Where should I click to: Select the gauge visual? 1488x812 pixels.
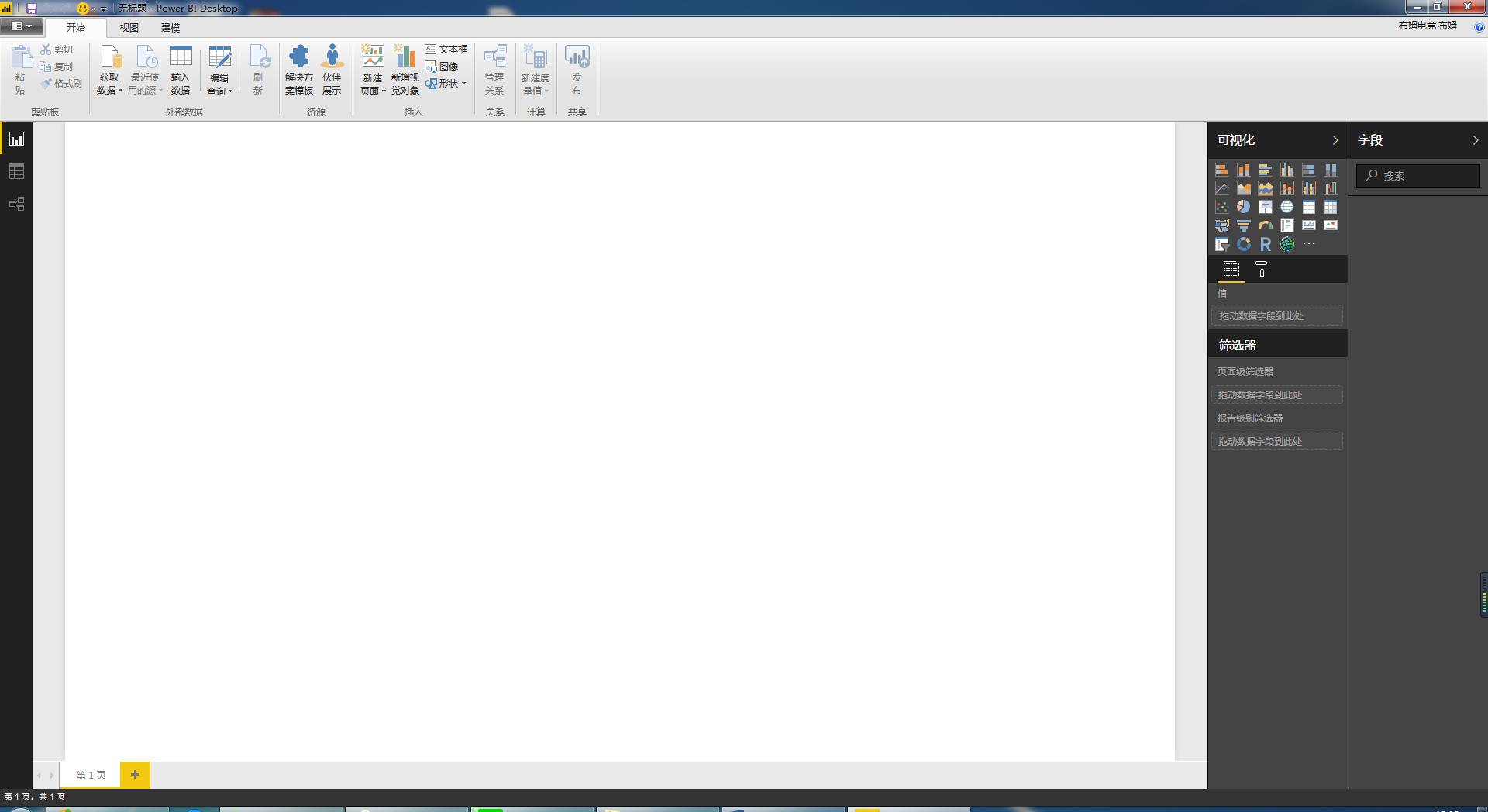pos(1265,225)
